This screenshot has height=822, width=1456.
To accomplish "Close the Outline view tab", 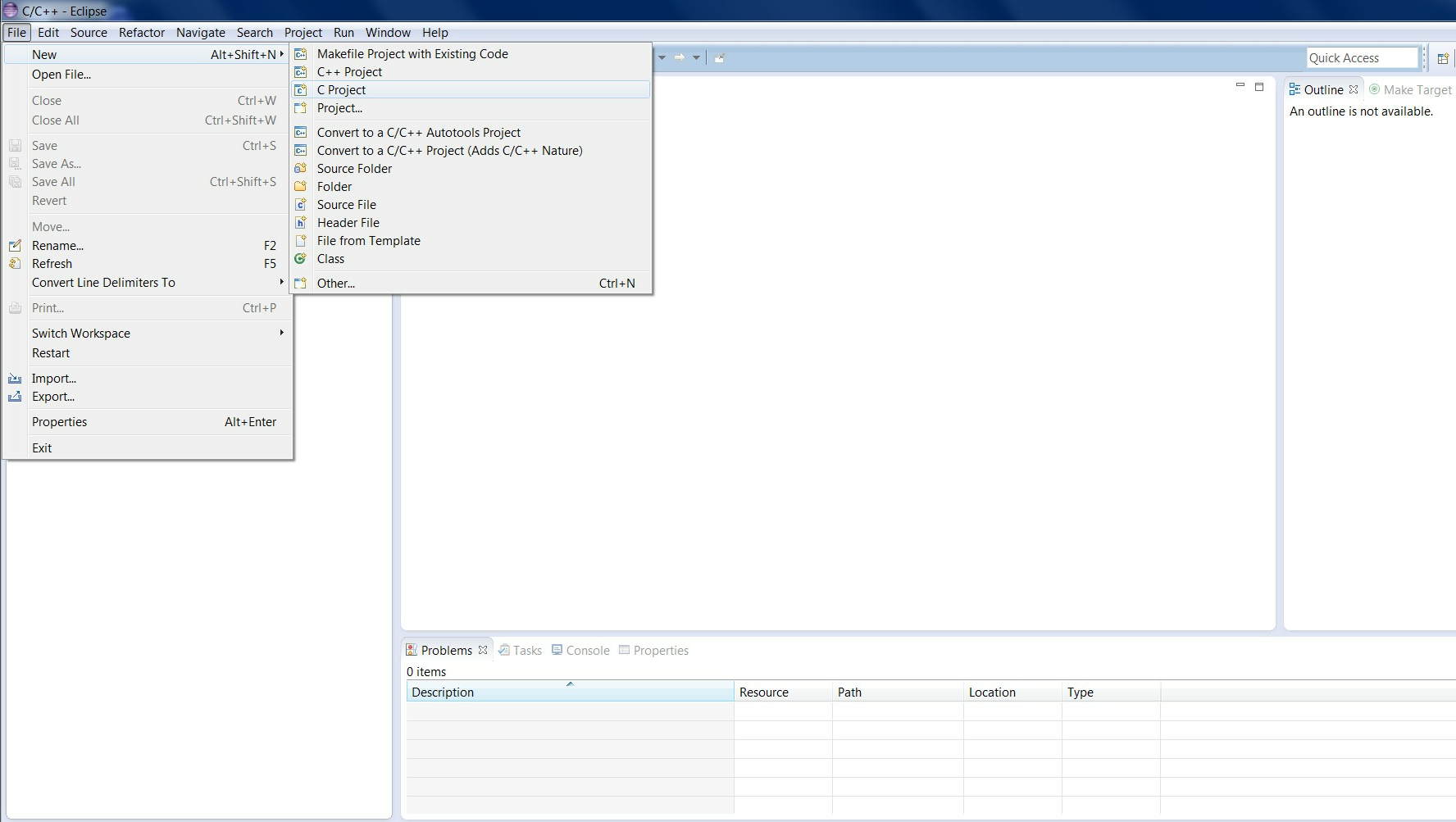I will coord(1354,89).
